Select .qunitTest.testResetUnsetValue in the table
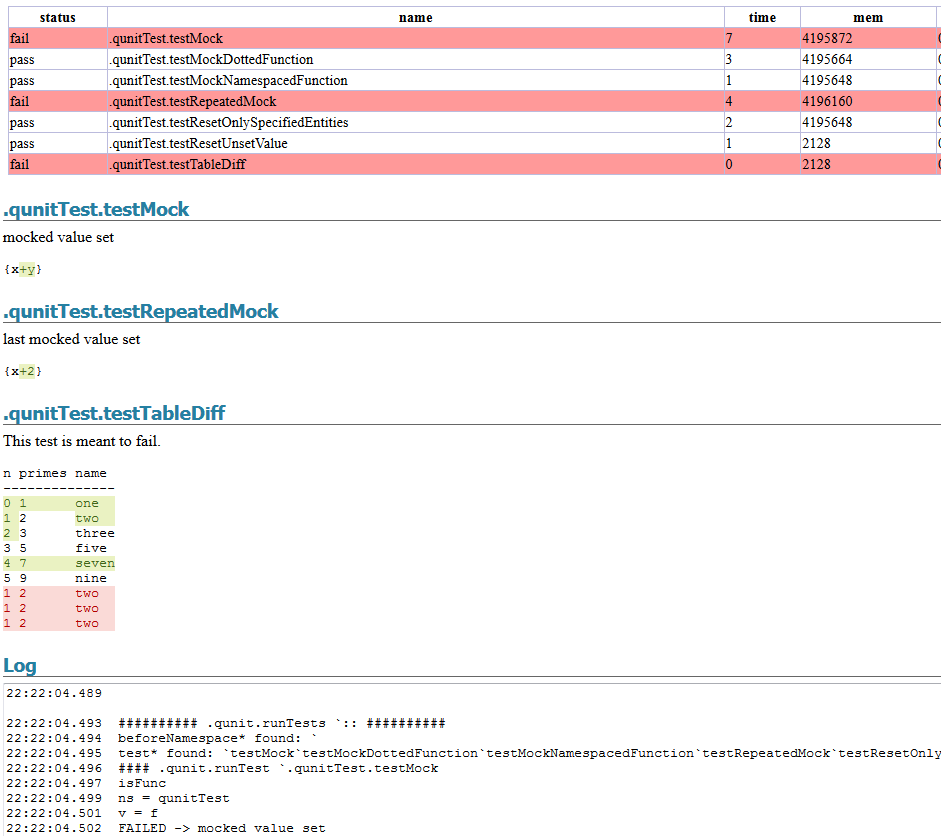 point(198,143)
